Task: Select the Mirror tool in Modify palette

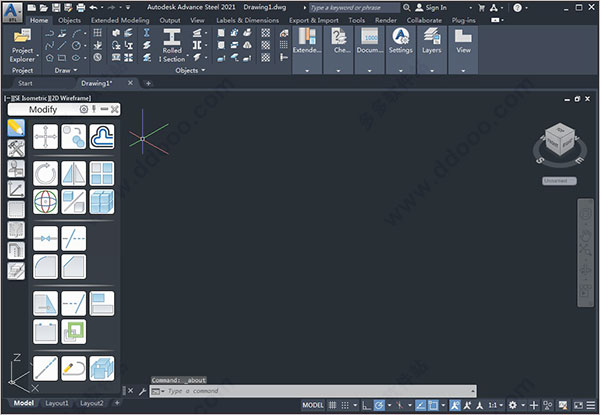Action: (x=73, y=173)
